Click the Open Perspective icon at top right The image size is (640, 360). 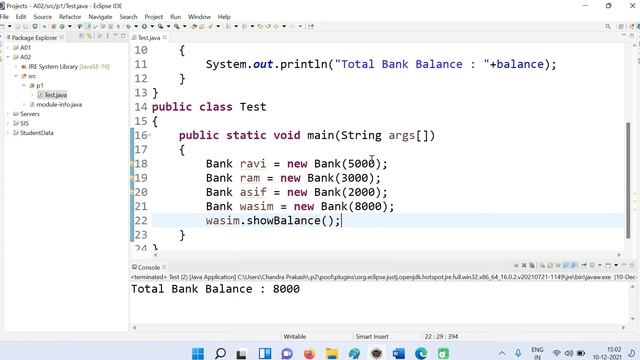click(621, 27)
